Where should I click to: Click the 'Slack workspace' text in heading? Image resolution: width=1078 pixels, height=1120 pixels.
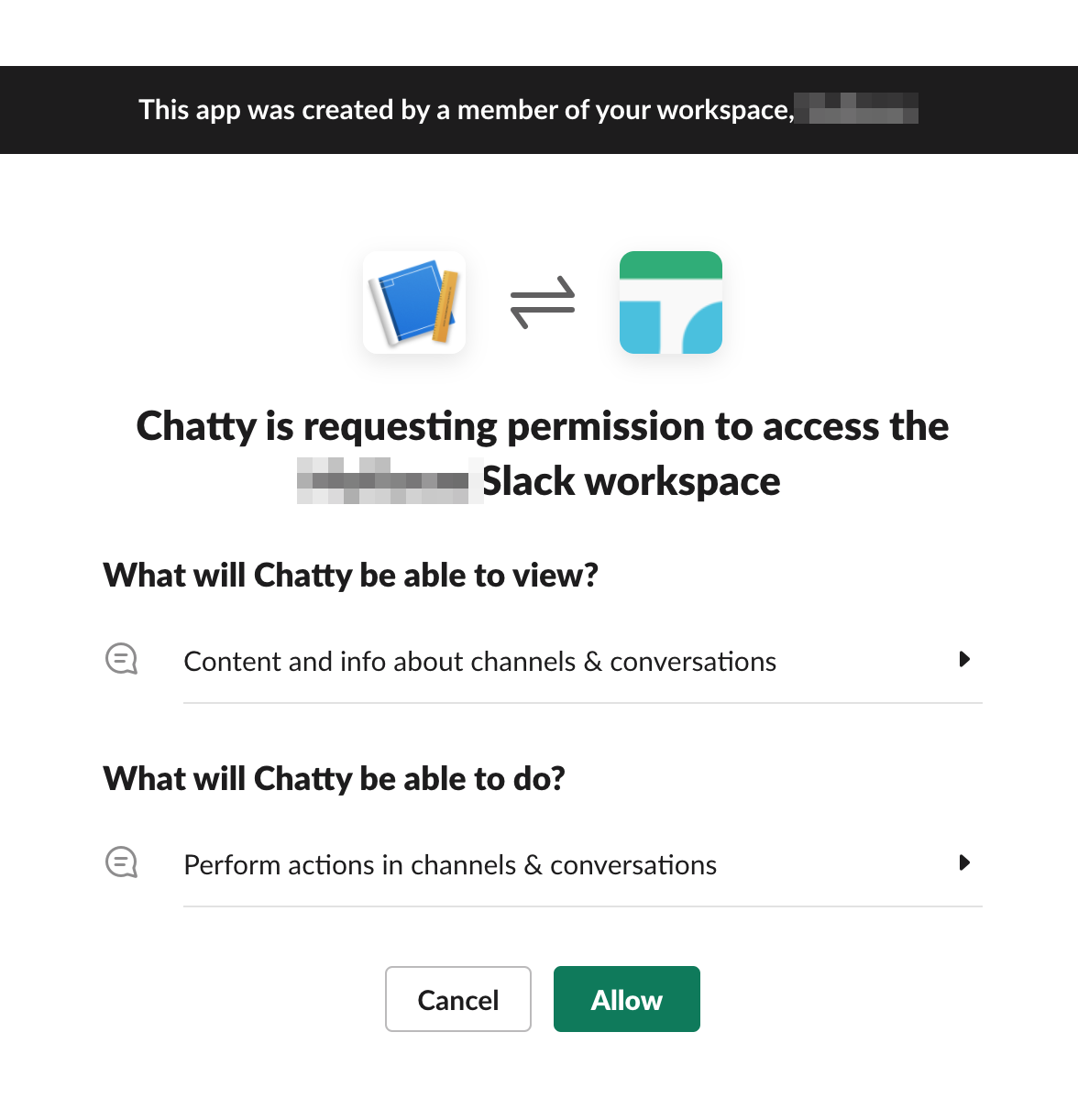click(x=632, y=481)
